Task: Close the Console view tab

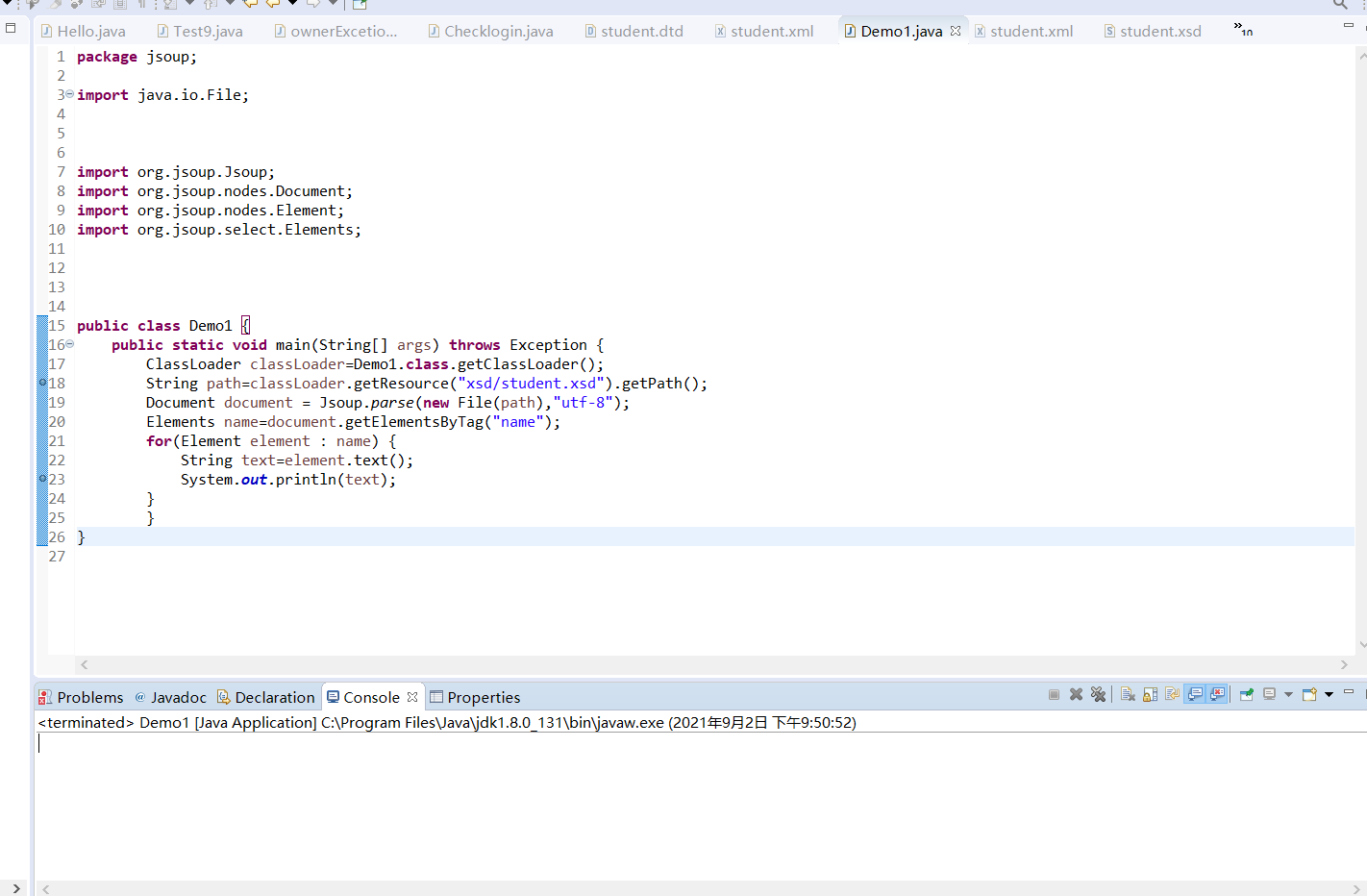Action: point(412,697)
